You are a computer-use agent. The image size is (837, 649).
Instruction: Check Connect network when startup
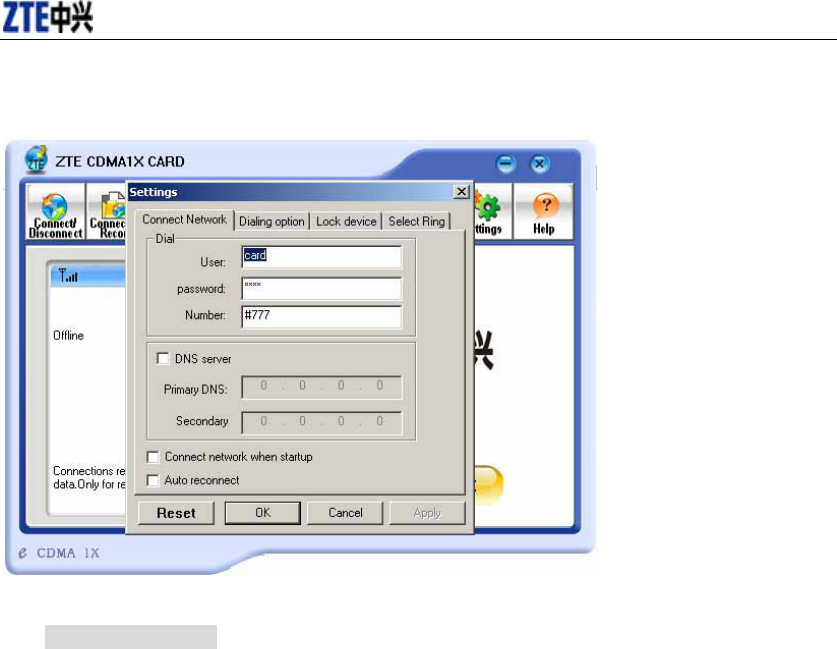pyautogui.click(x=153, y=457)
